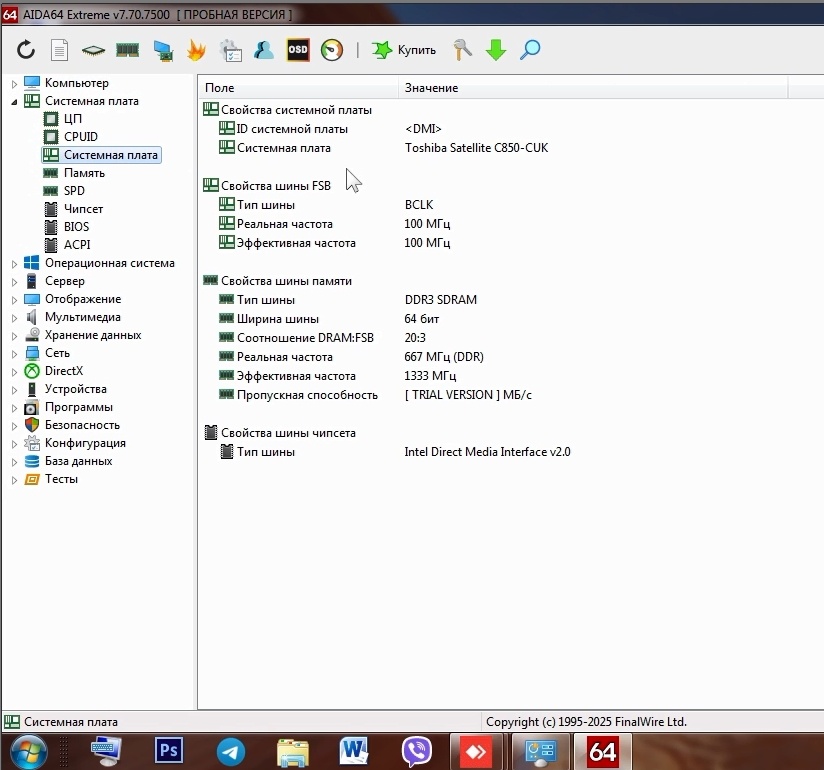The width and height of the screenshot is (824, 770).
Task: Open Viber from the taskbar
Action: coord(417,752)
